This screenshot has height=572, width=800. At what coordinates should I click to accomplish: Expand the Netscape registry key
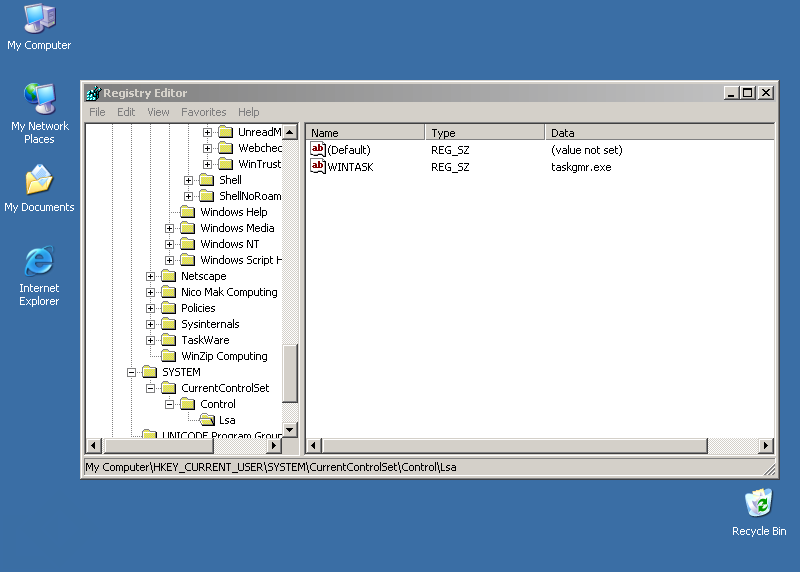click(x=151, y=276)
